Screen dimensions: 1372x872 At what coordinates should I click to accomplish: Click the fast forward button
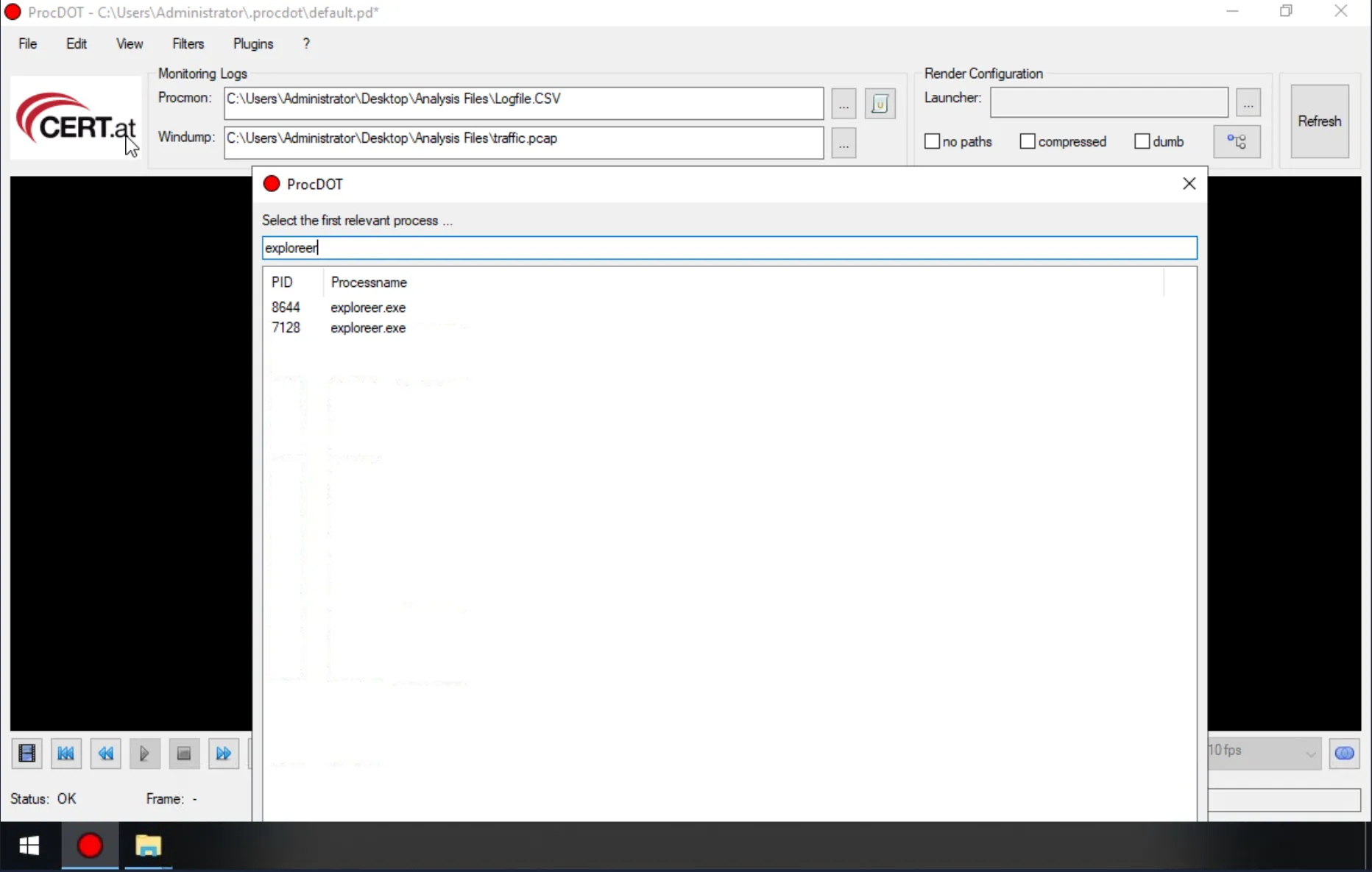coord(223,753)
